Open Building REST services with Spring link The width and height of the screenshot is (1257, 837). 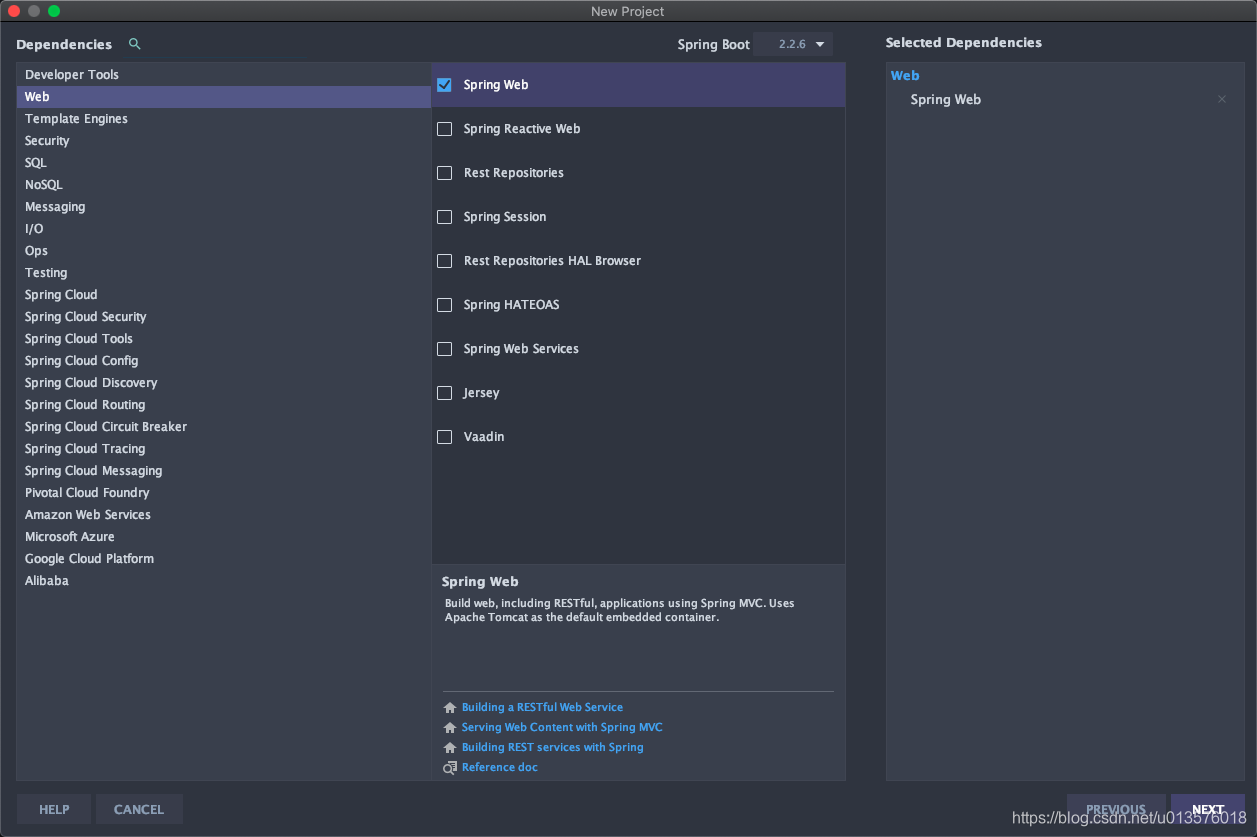(x=553, y=747)
